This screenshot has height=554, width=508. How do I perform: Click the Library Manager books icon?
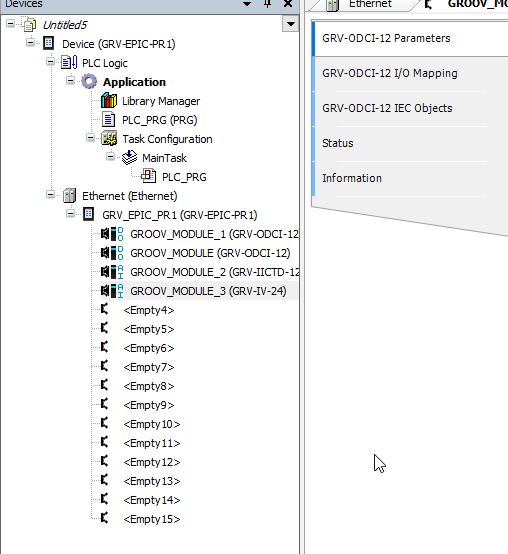(x=109, y=101)
